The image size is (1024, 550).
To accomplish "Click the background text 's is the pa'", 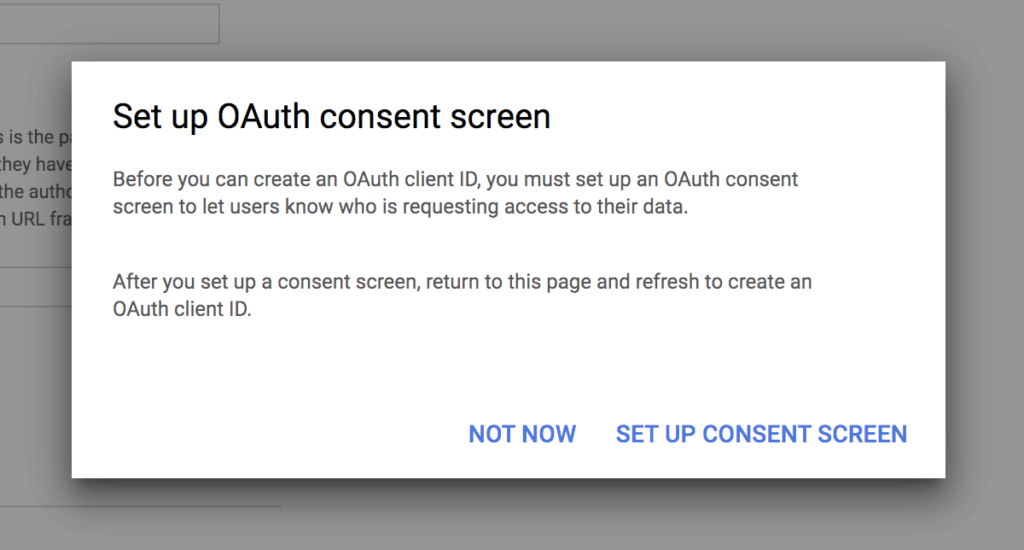I will pyautogui.click(x=35, y=137).
